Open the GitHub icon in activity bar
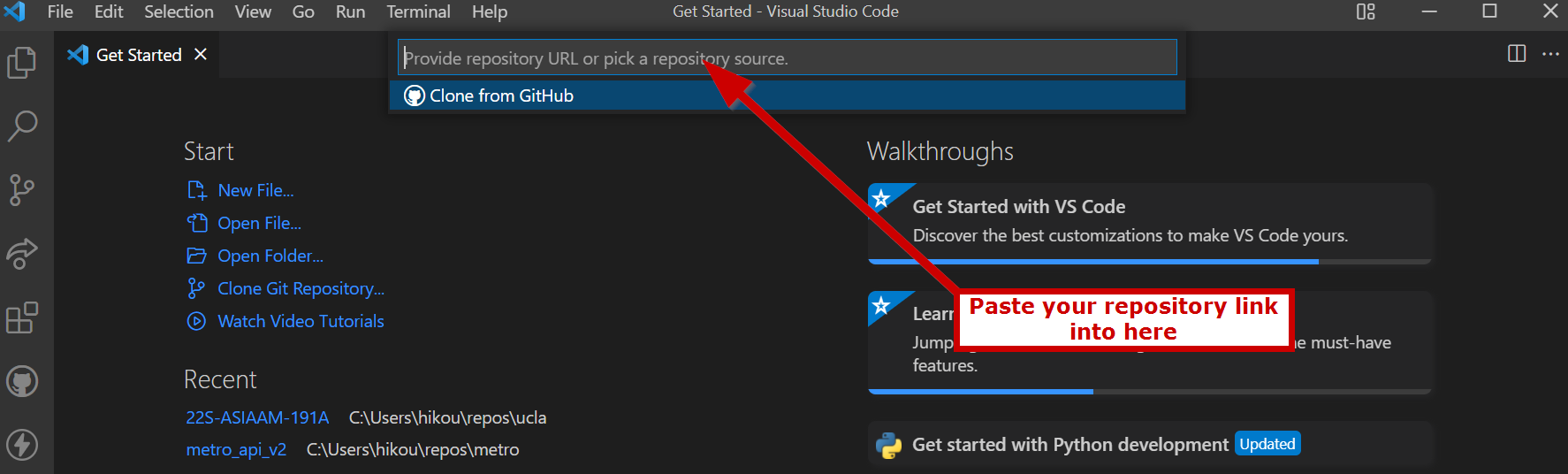The height and width of the screenshot is (474, 1568). pos(22,382)
